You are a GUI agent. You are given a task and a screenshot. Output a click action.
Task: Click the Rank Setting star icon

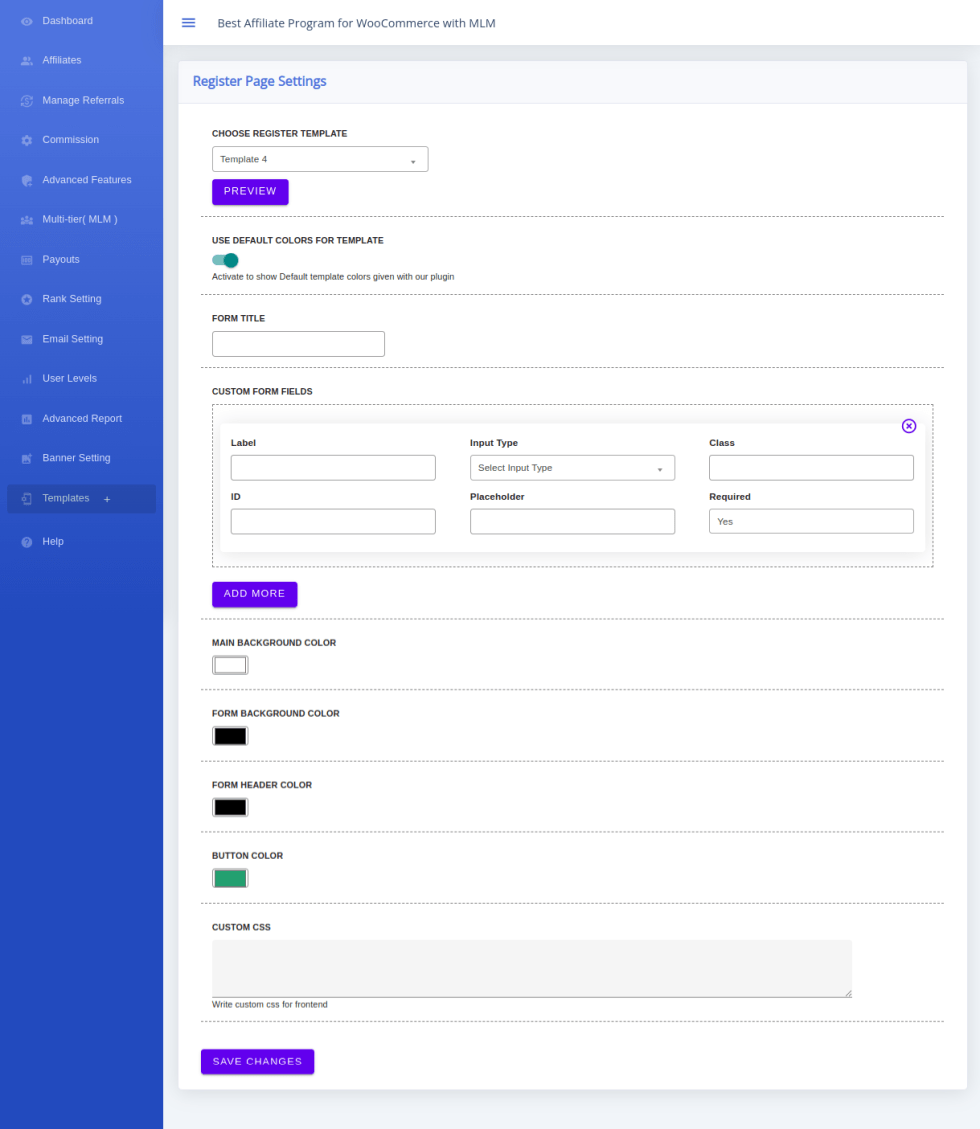coord(27,300)
